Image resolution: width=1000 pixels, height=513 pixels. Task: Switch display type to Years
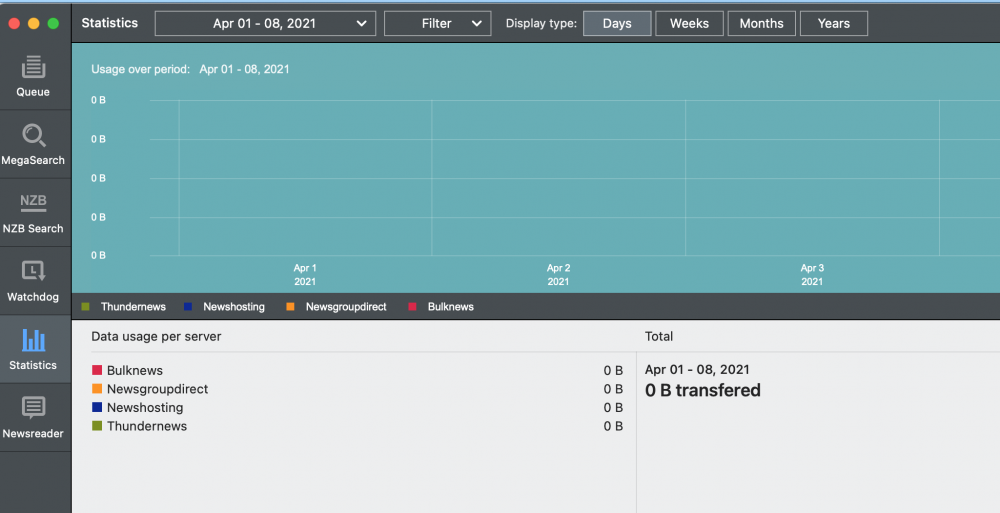pyautogui.click(x=833, y=23)
